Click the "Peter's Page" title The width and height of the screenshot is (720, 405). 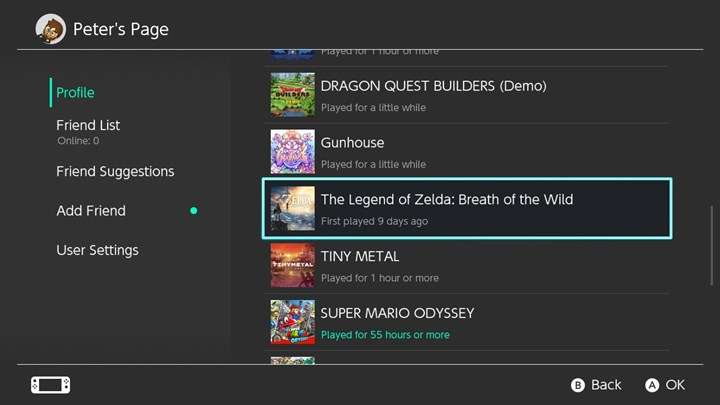coord(121,29)
